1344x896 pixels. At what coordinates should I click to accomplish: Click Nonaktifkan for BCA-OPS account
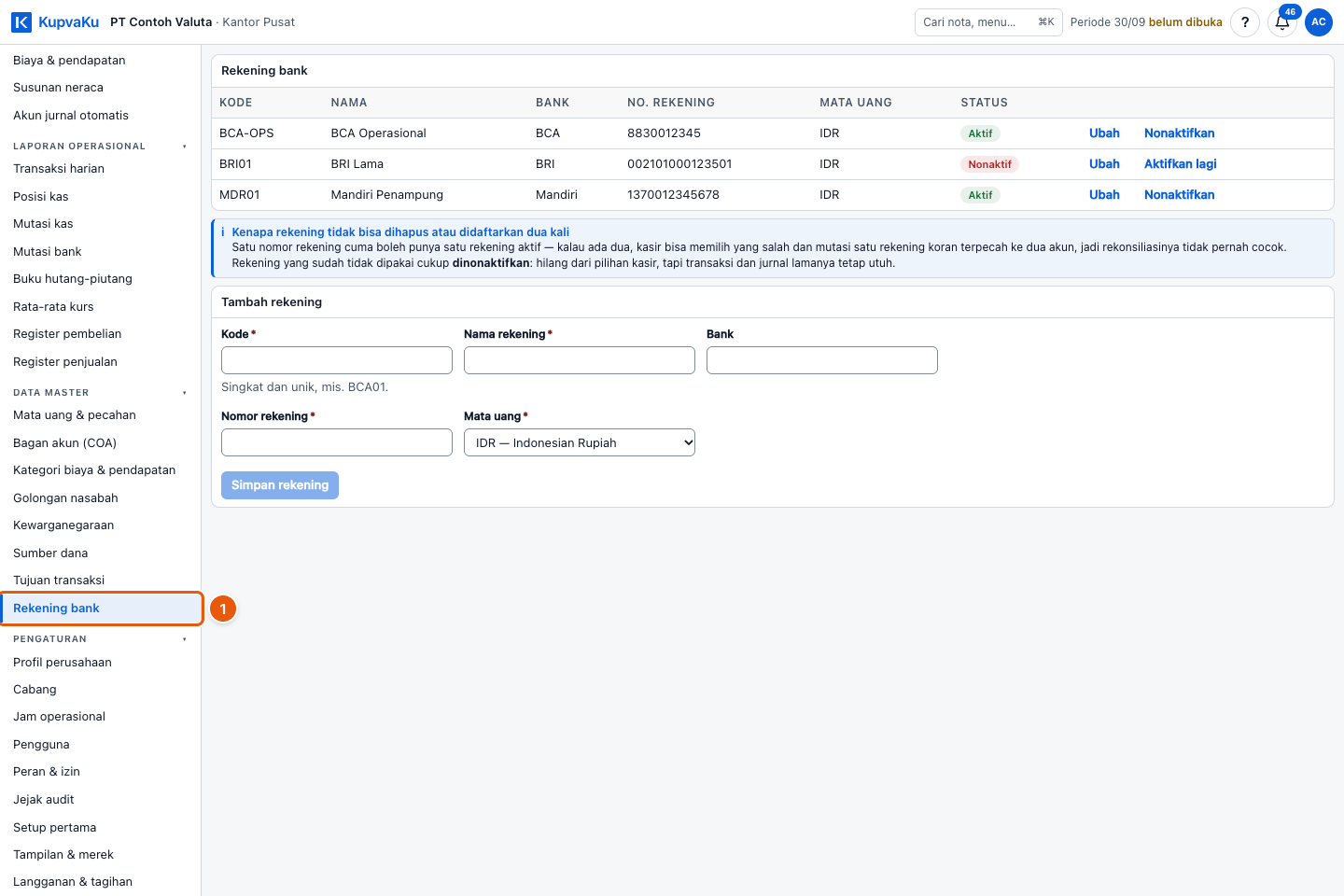point(1179,133)
